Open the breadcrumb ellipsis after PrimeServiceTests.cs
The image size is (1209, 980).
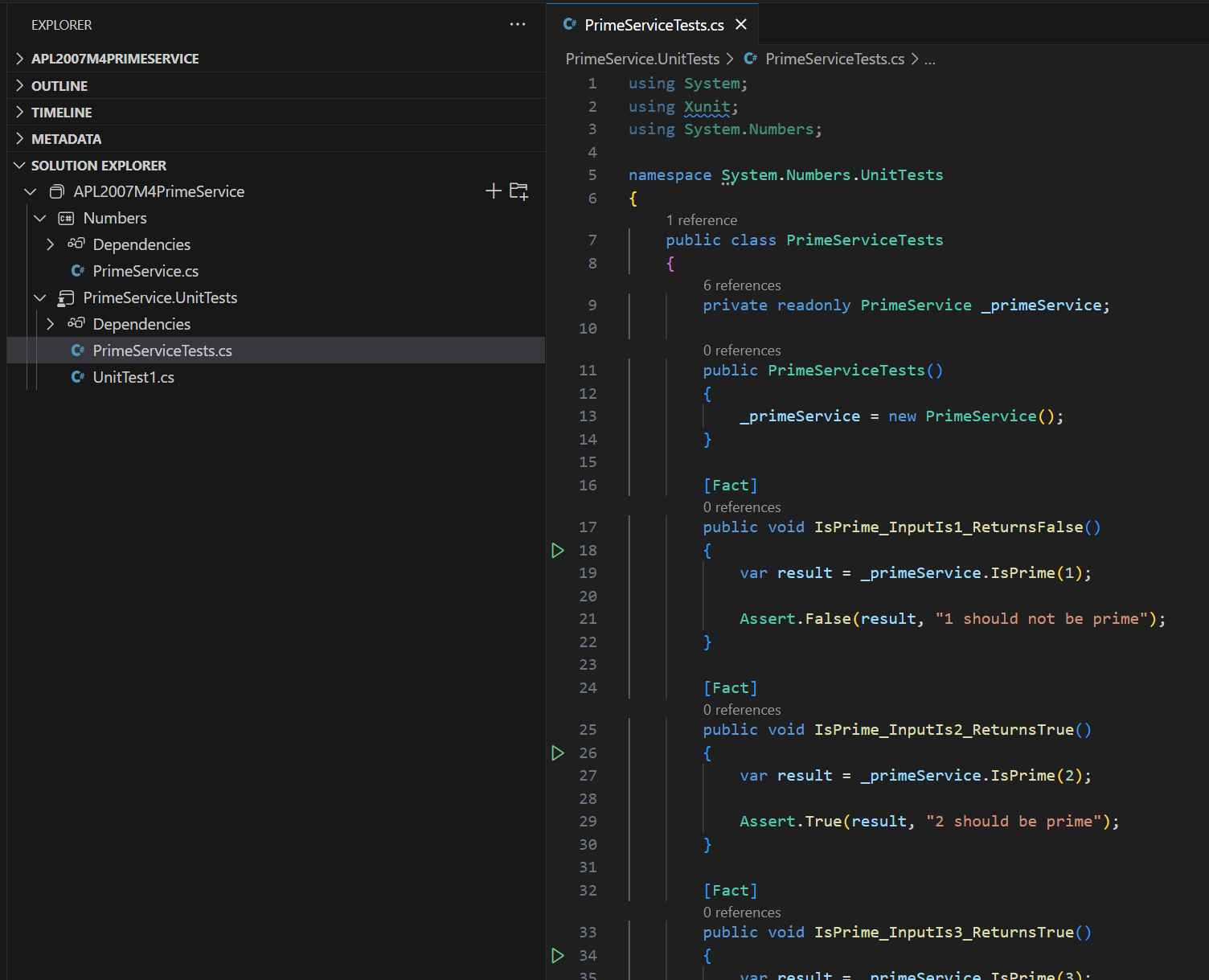(930, 58)
